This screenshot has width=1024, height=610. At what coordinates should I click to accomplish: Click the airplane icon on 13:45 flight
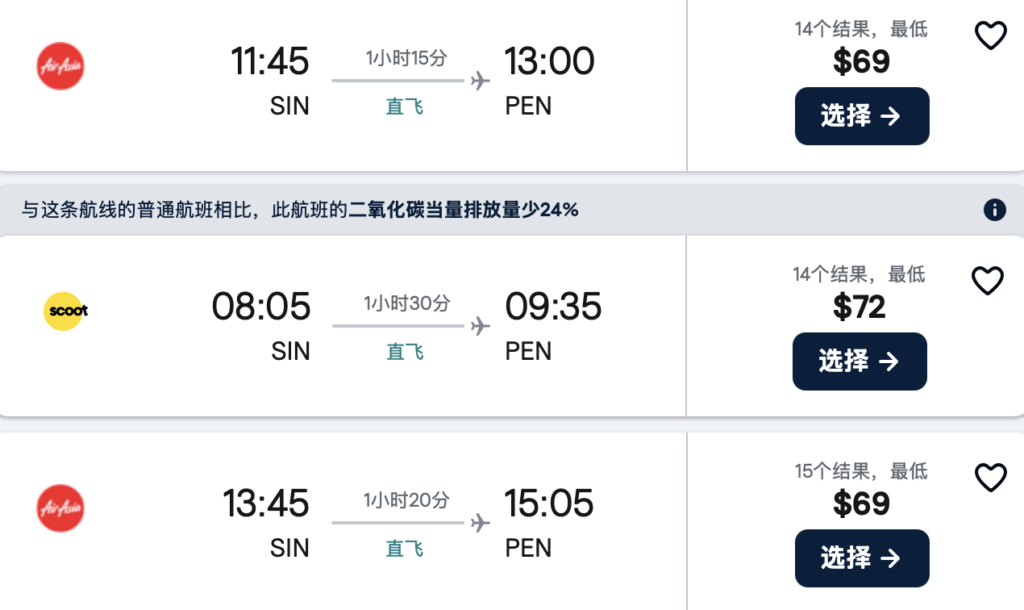tap(480, 523)
